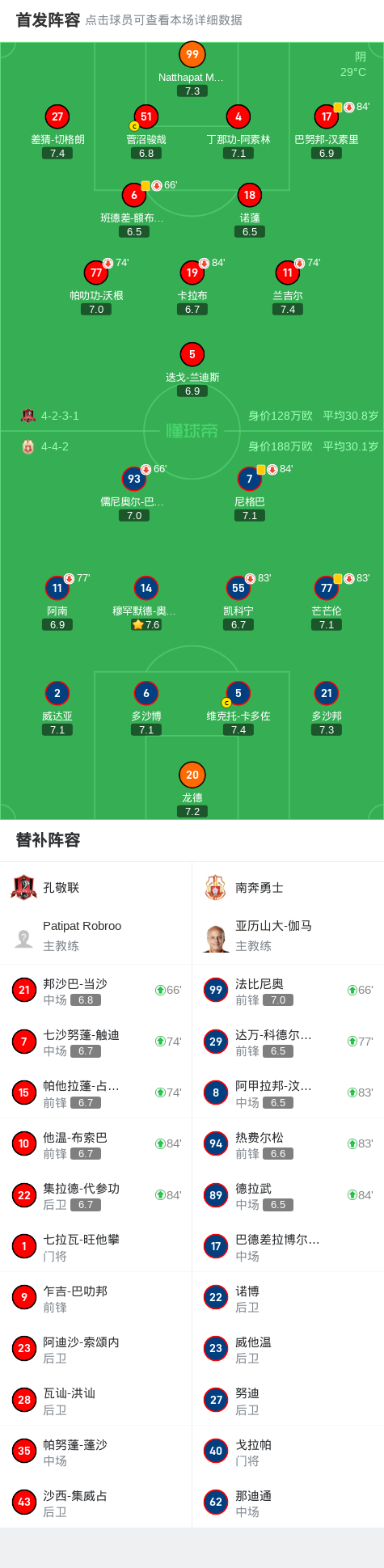
Task: Click 南奔勇士 team crest in substitutes section
Action: coord(215,887)
